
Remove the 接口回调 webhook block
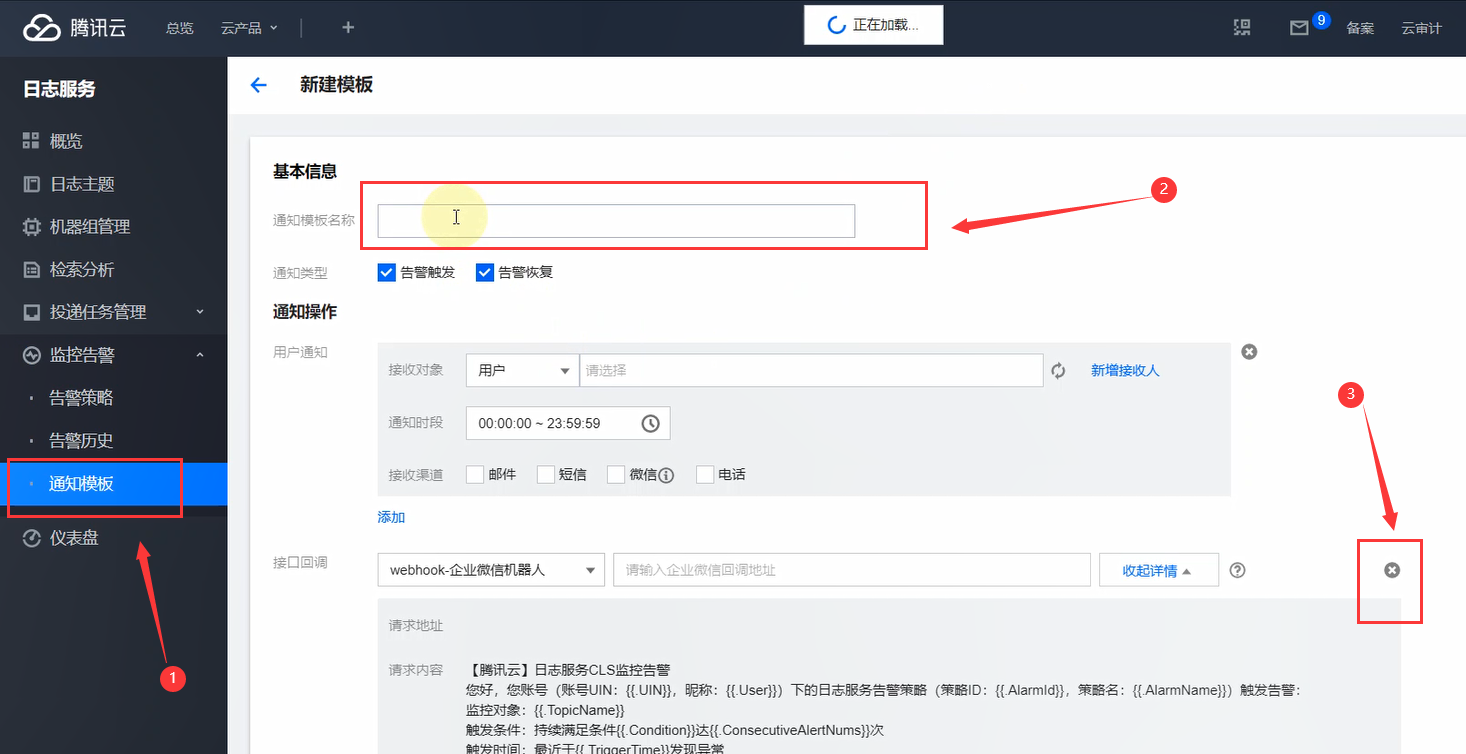[1392, 570]
